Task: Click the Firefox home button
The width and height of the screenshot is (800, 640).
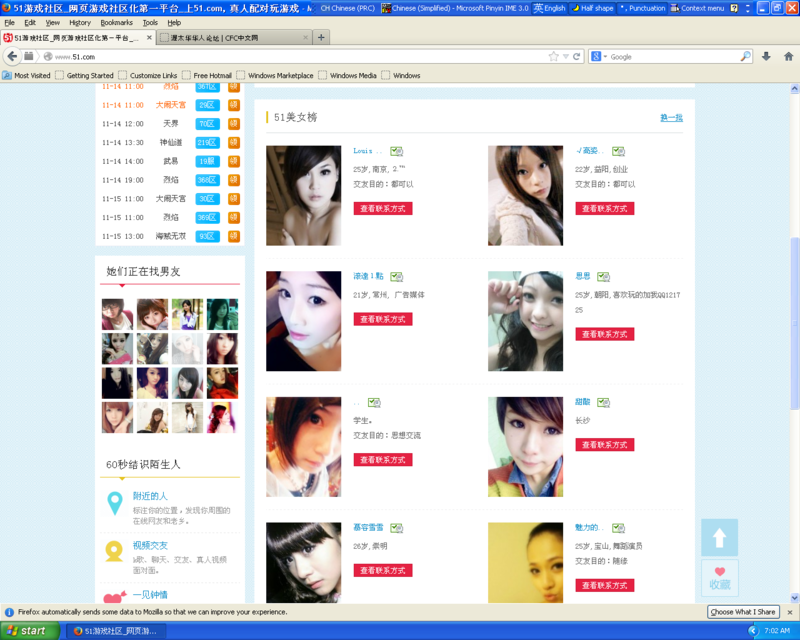Action: point(789,56)
